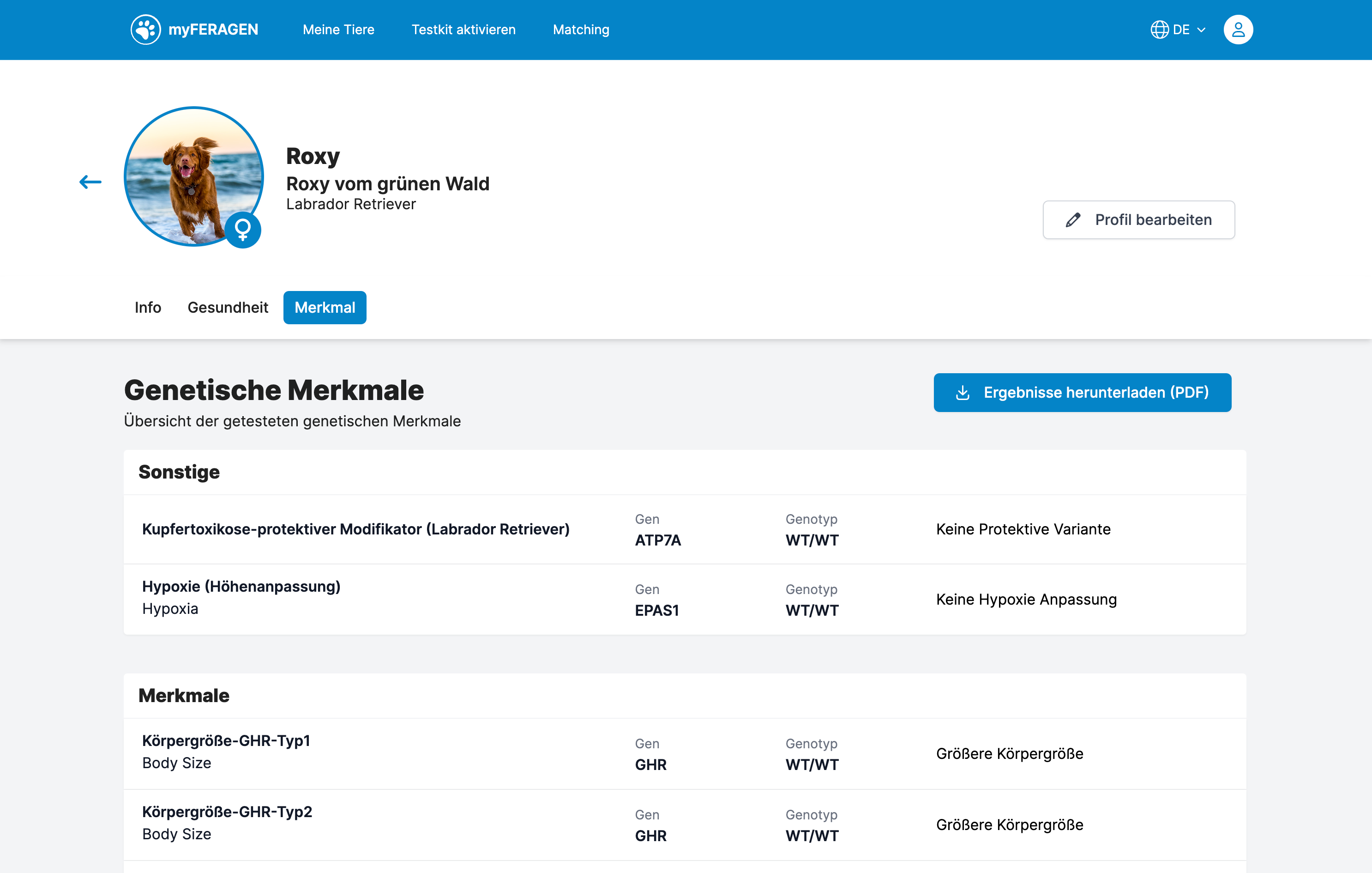This screenshot has width=1372, height=873.
Task: Open the user account avatar icon
Action: [x=1238, y=30]
